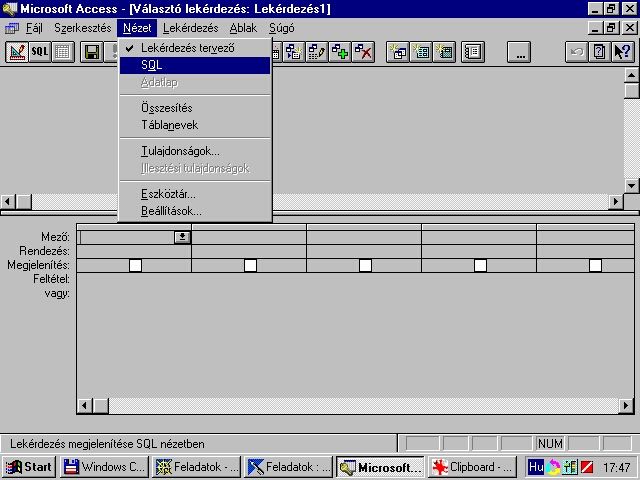This screenshot has width=640, height=480.
Task: Open Tulajdonságok... from the menu
Action: [x=195, y=151]
